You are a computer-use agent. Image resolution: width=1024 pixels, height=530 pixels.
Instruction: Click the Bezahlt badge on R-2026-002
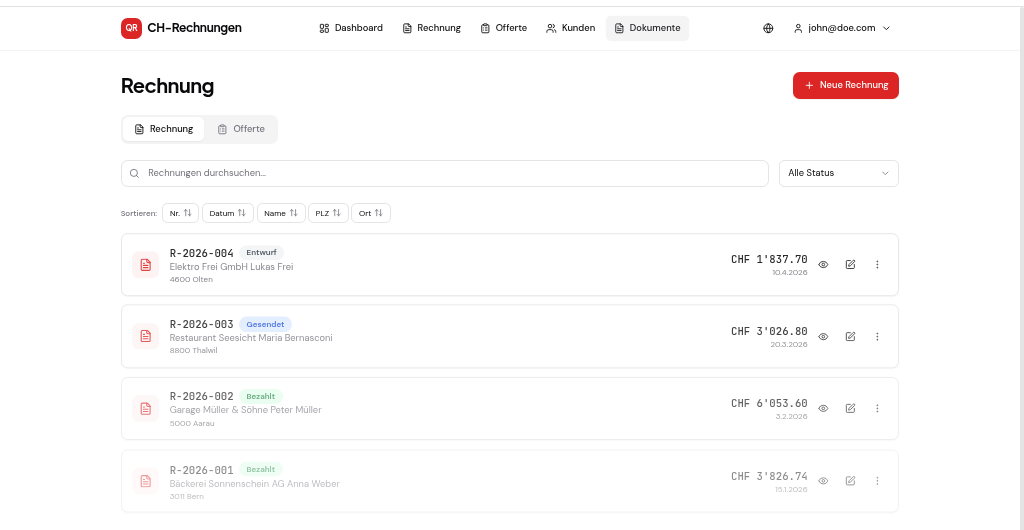point(261,396)
